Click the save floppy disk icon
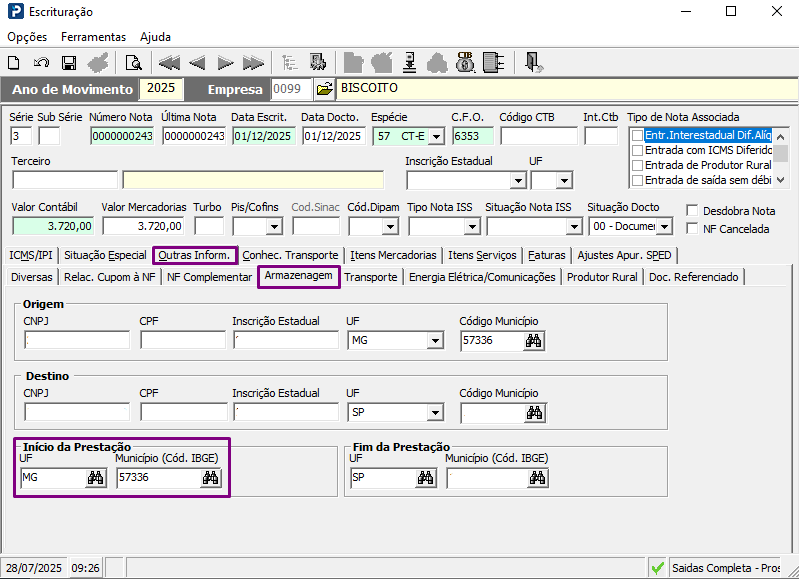The height and width of the screenshot is (581, 799). [69, 63]
